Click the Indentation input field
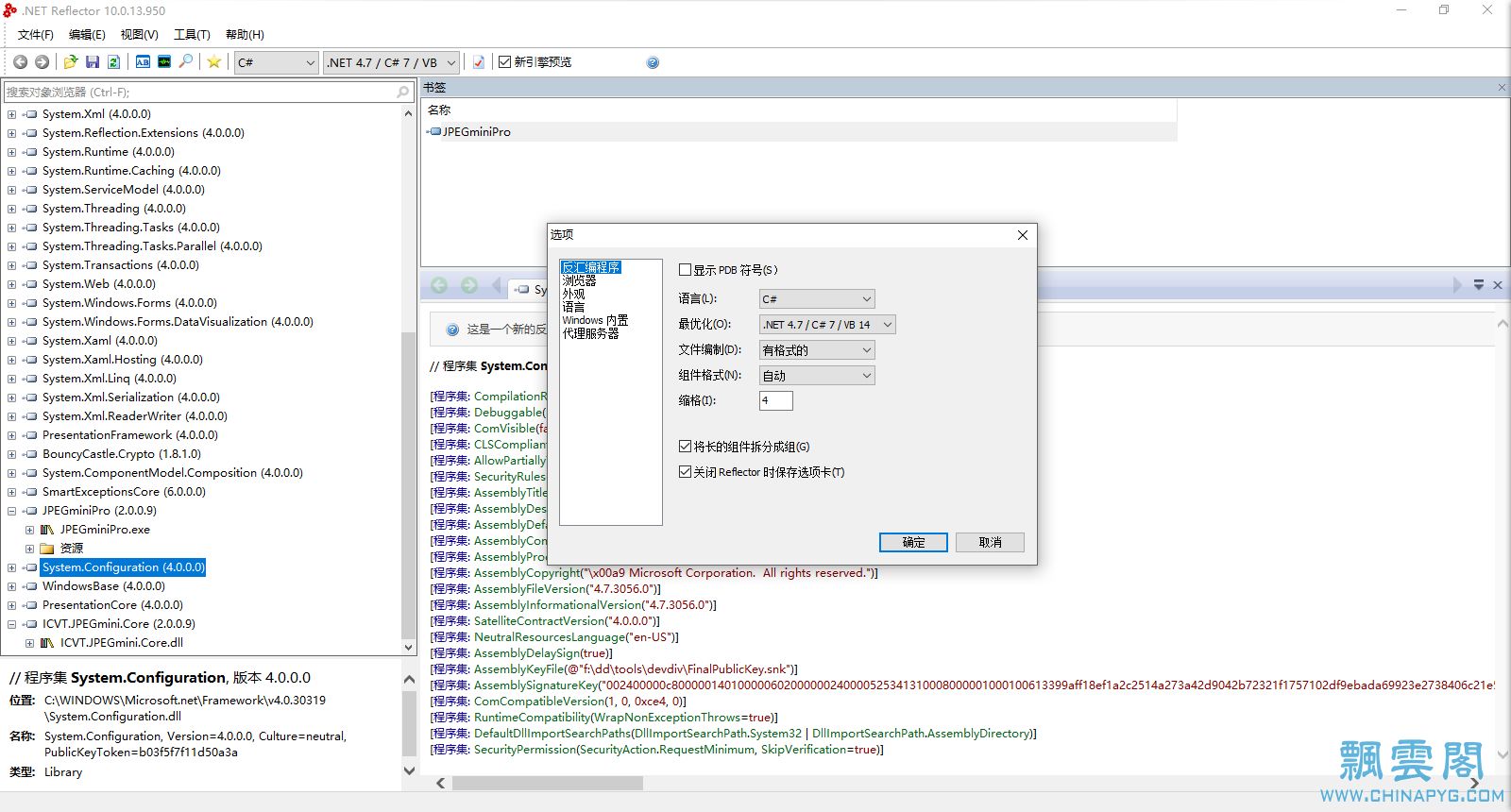Screen dimensions: 1511x812 point(775,400)
